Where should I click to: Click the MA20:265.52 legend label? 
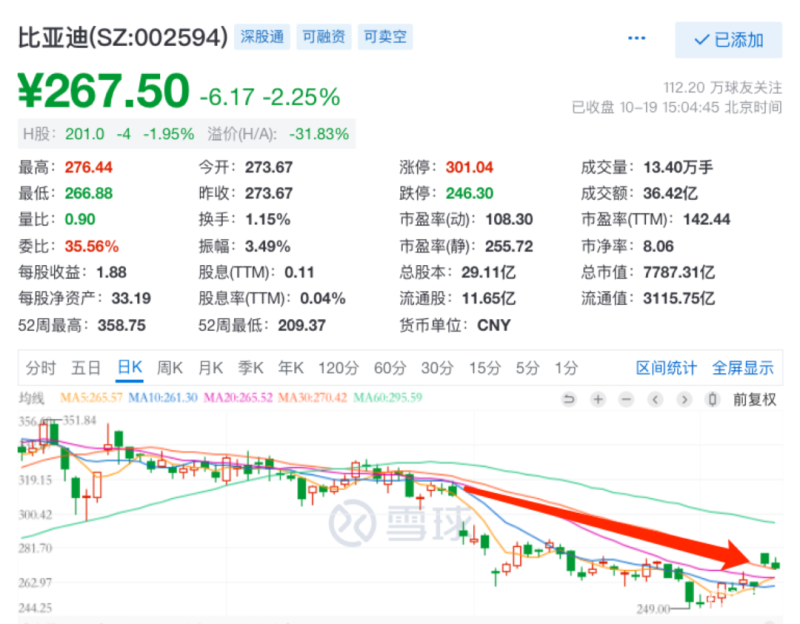coord(238,397)
